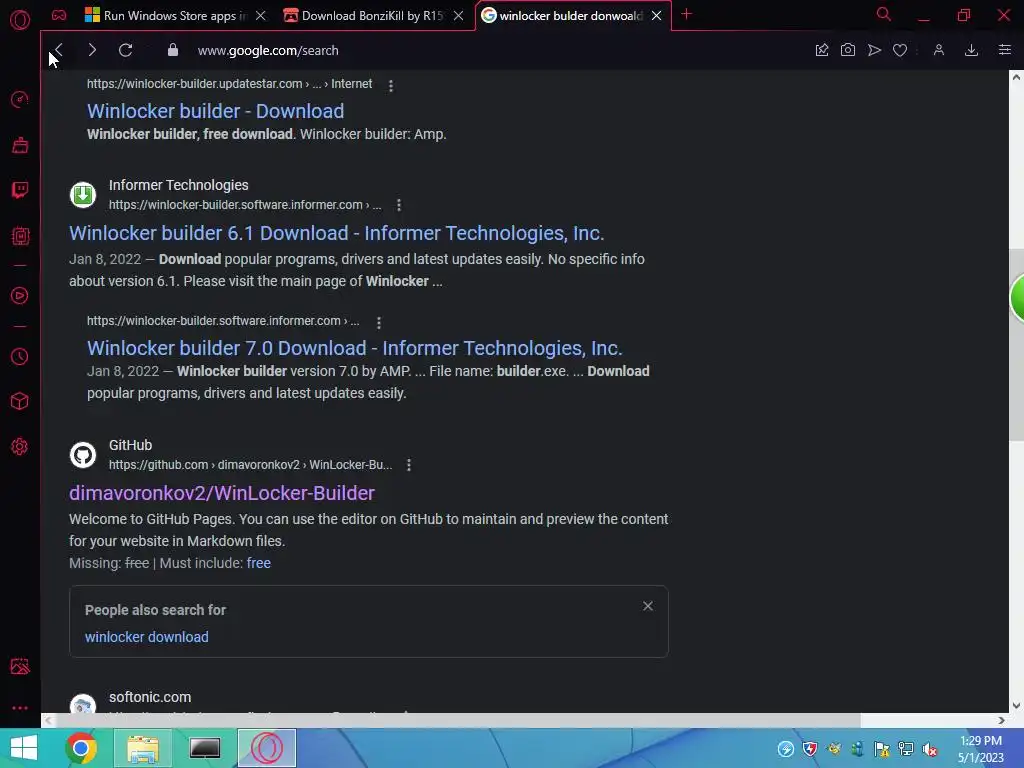Open the Twitch sidebar panel
Image resolution: width=1024 pixels, height=768 pixels.
click(20, 190)
